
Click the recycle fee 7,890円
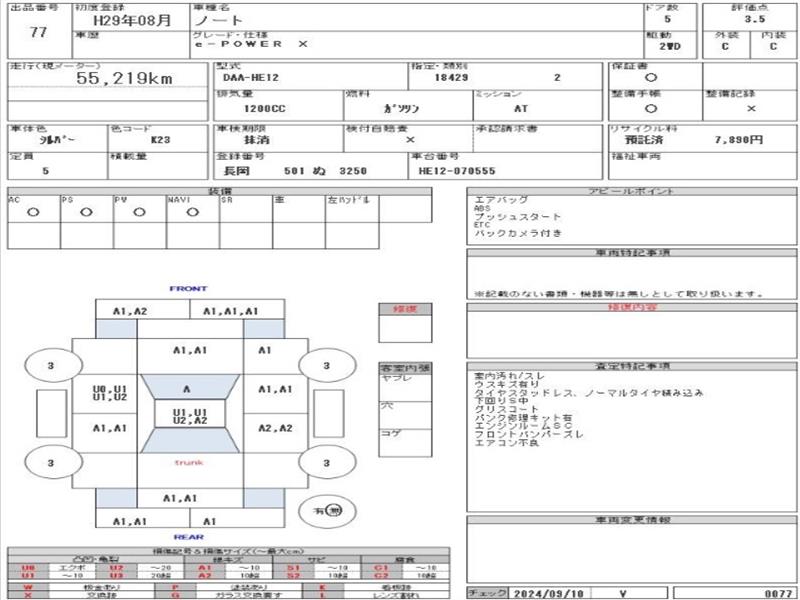tap(739, 140)
